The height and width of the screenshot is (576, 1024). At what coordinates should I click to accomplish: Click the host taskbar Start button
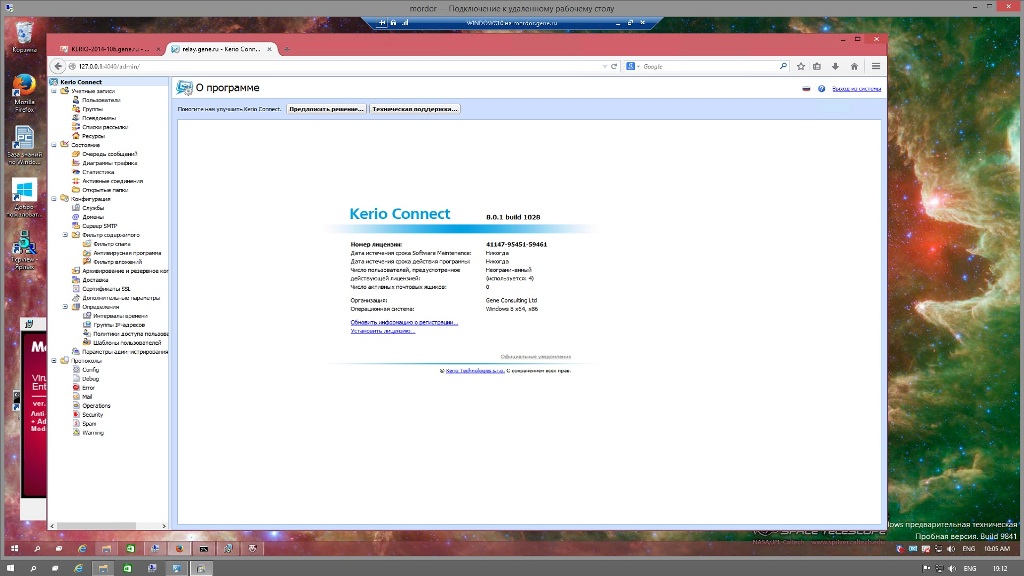pos(10,568)
